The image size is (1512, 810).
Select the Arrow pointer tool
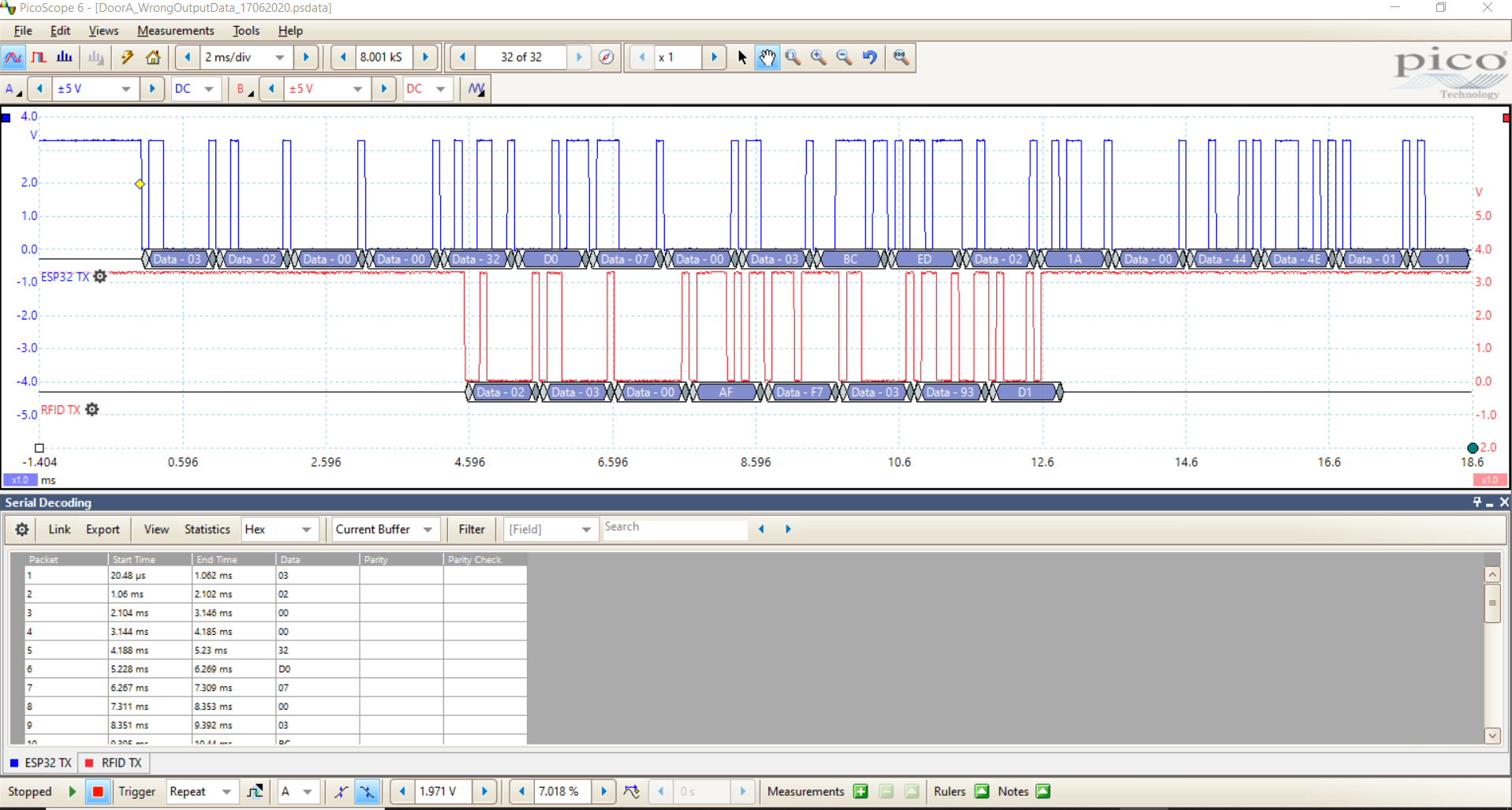pyautogui.click(x=742, y=58)
